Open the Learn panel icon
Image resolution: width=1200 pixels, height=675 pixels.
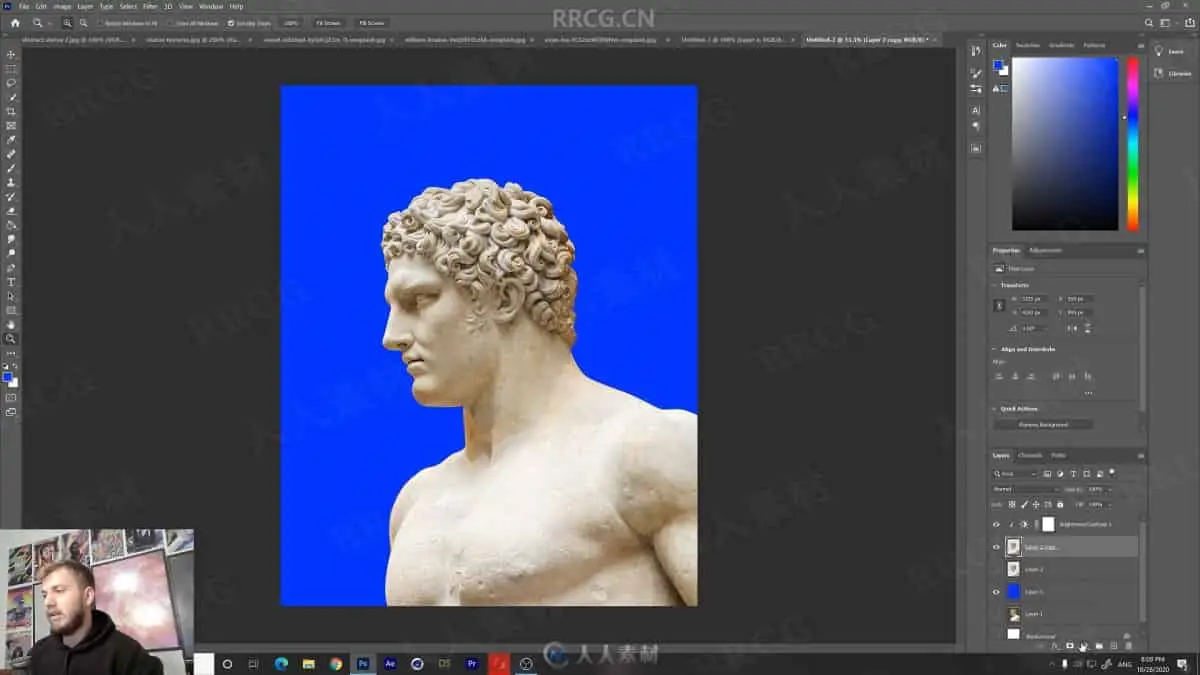click(1159, 51)
